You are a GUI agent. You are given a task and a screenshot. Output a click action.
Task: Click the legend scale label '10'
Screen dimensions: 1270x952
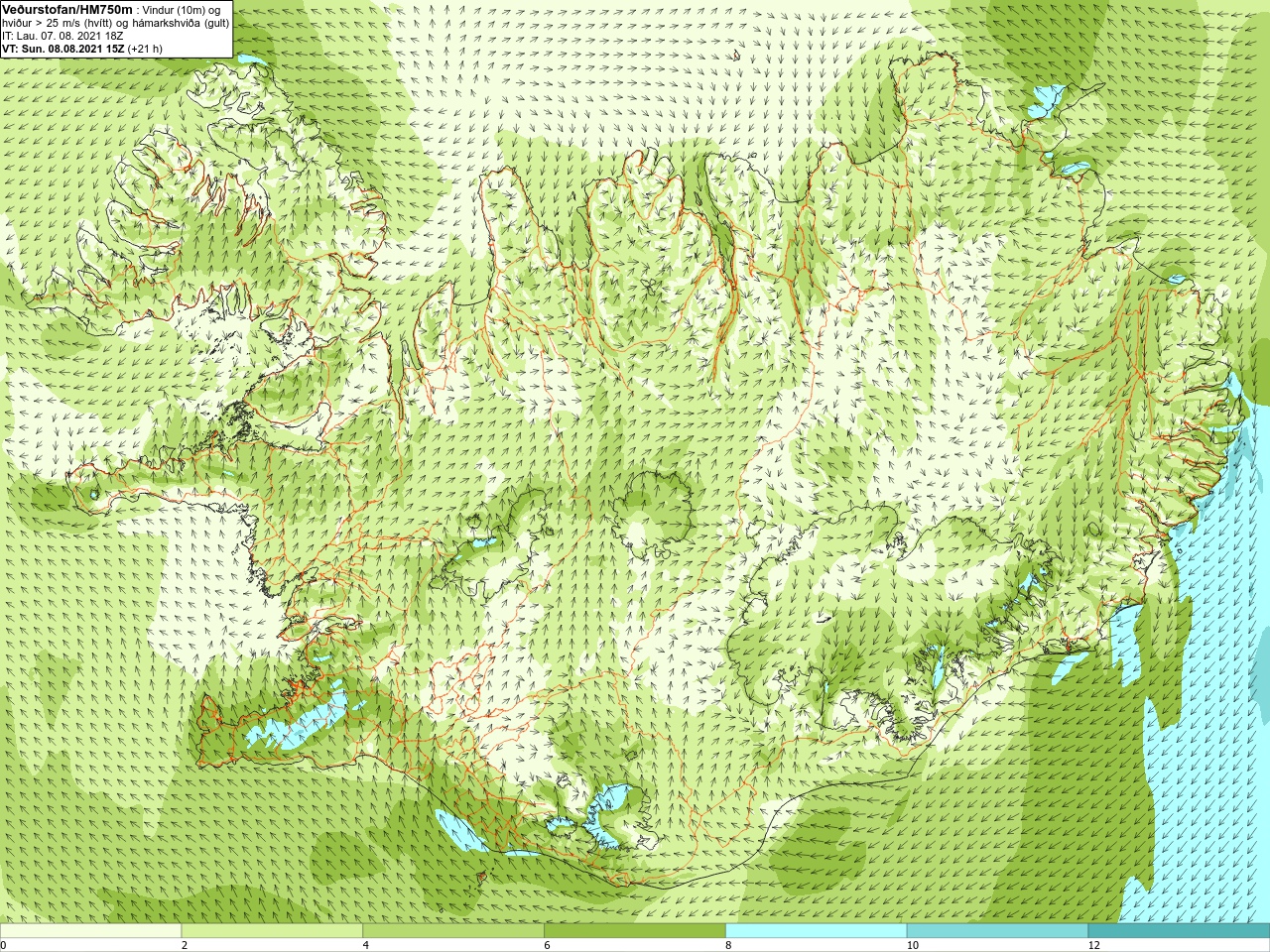click(913, 945)
